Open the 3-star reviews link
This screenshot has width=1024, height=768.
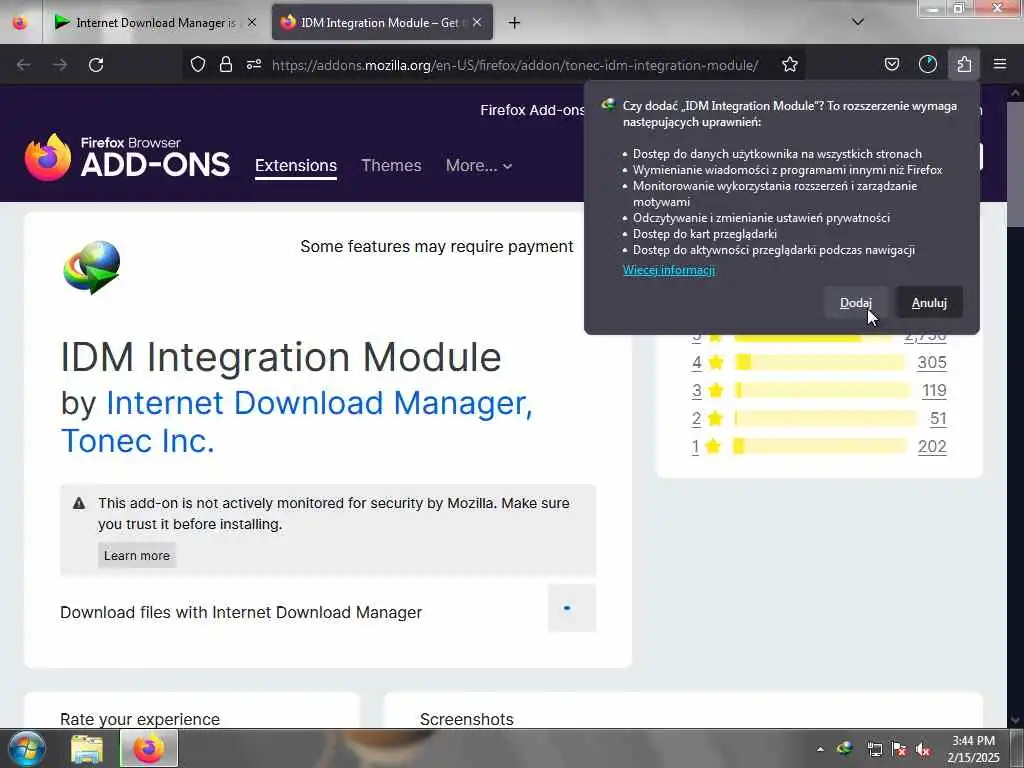pyautogui.click(x=697, y=391)
